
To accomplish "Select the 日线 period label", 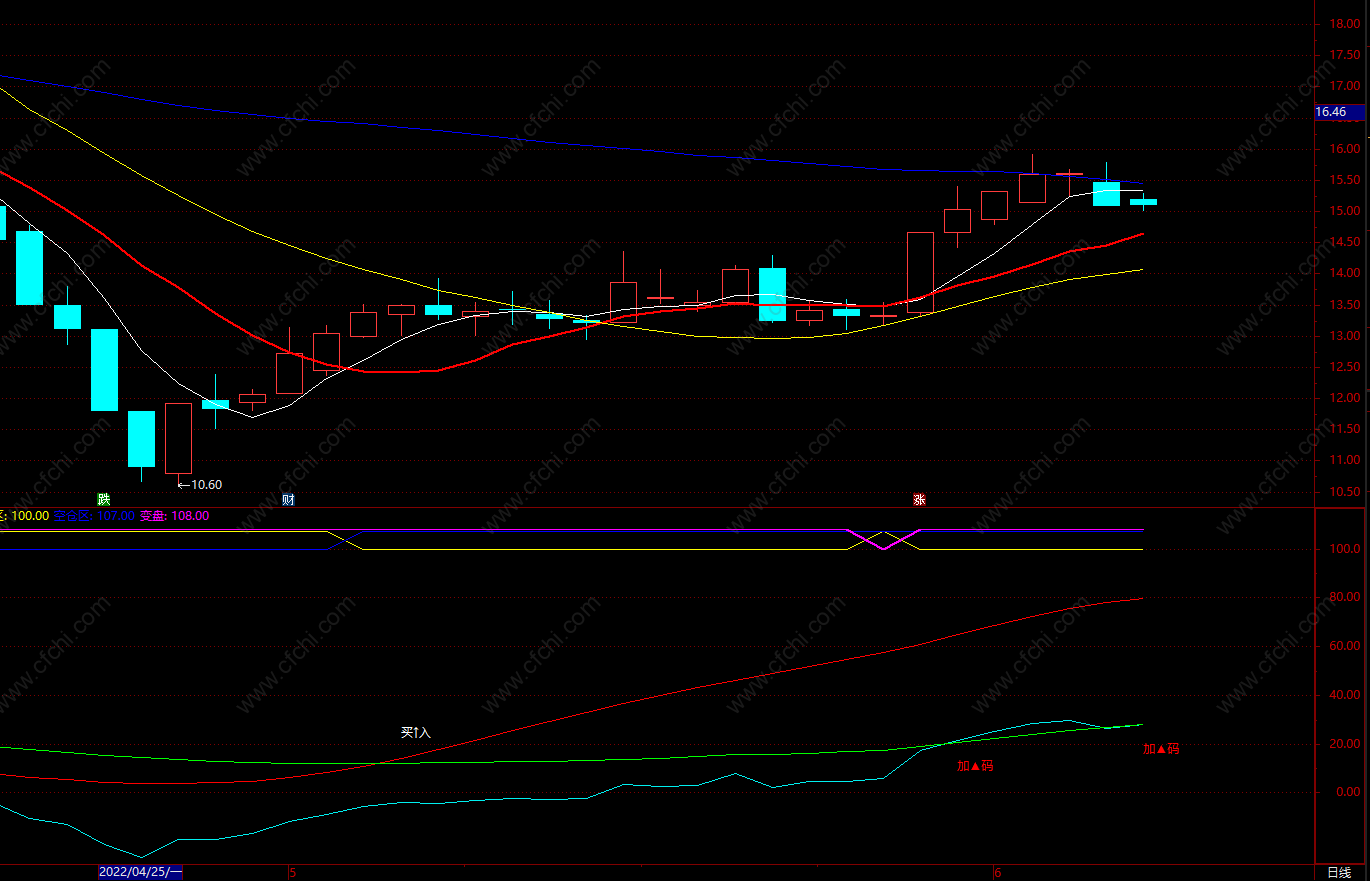I will pos(1338,873).
